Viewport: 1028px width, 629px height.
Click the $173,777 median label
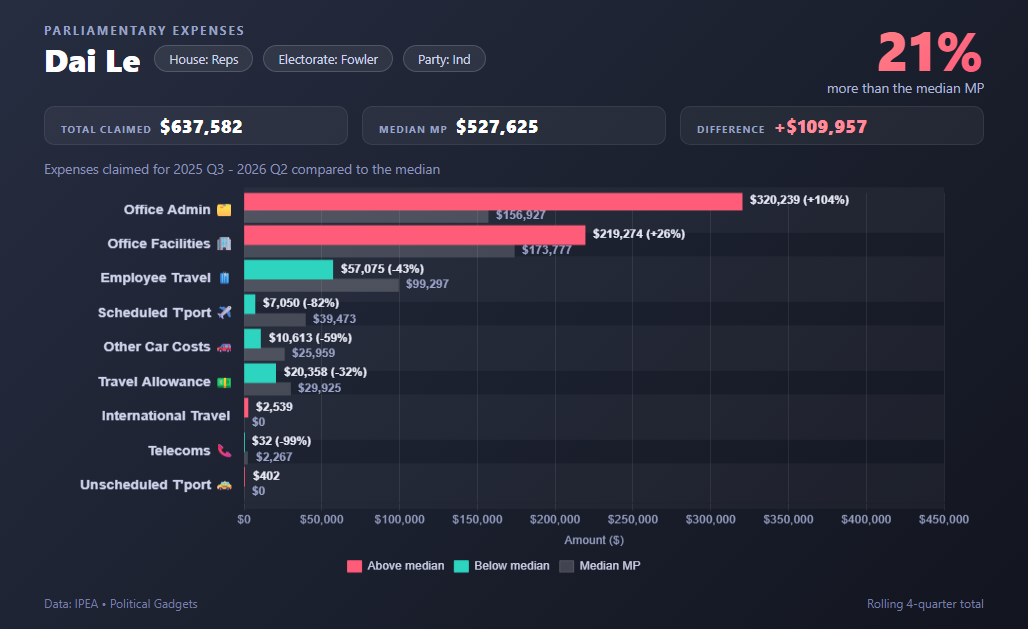(x=547, y=250)
